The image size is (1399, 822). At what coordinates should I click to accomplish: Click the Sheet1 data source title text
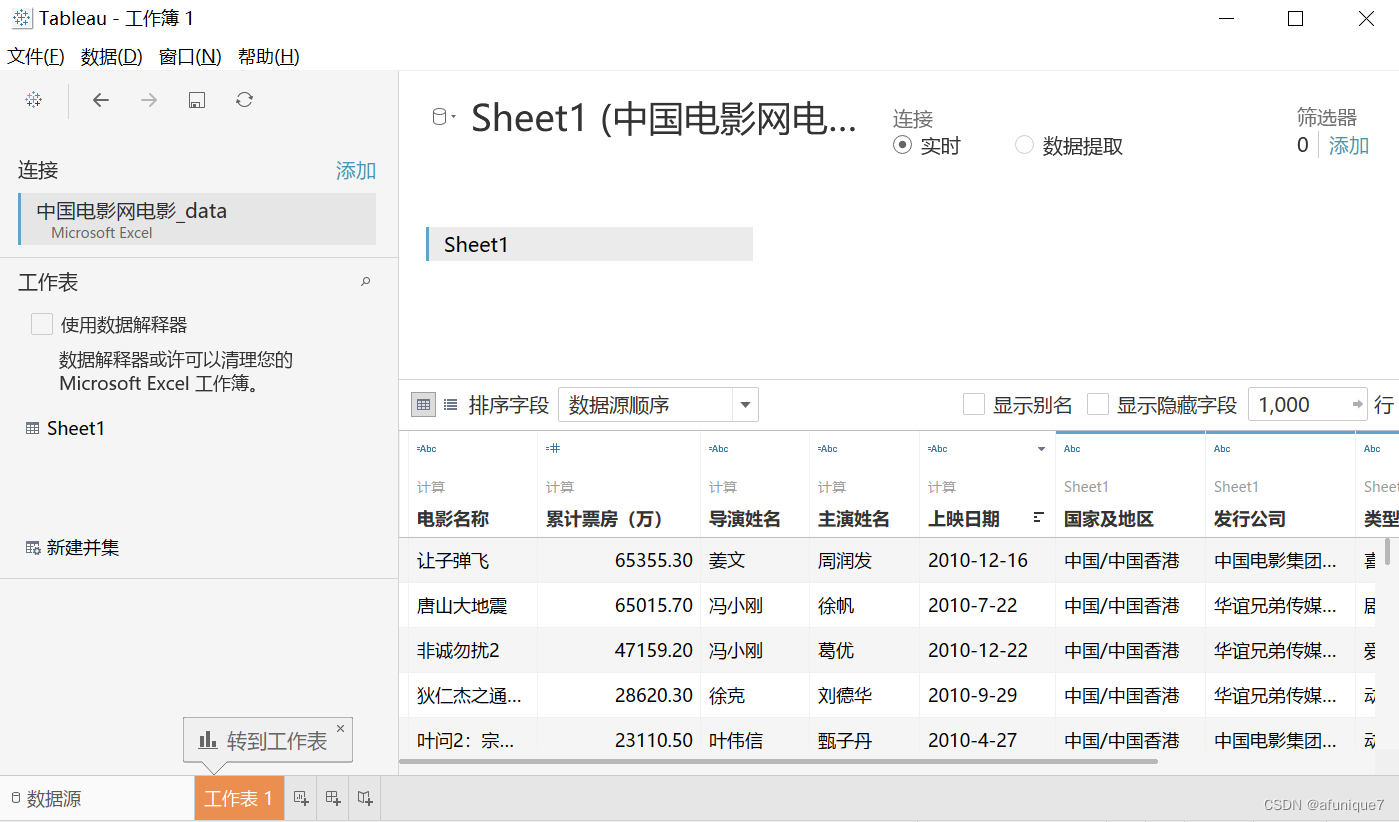664,118
